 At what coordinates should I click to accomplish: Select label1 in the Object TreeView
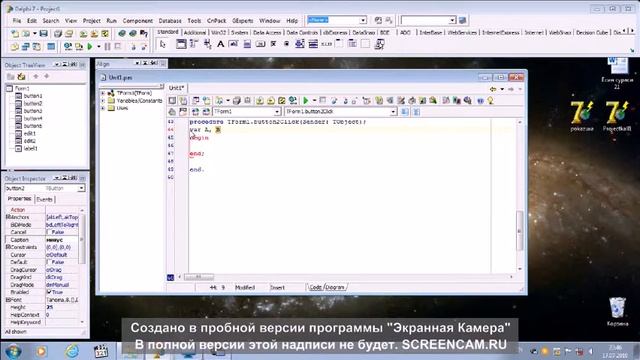[x=31, y=149]
